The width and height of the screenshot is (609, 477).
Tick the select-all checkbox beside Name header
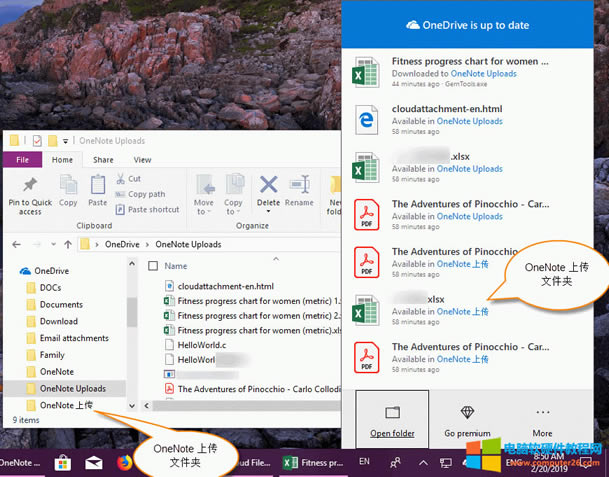[152, 266]
